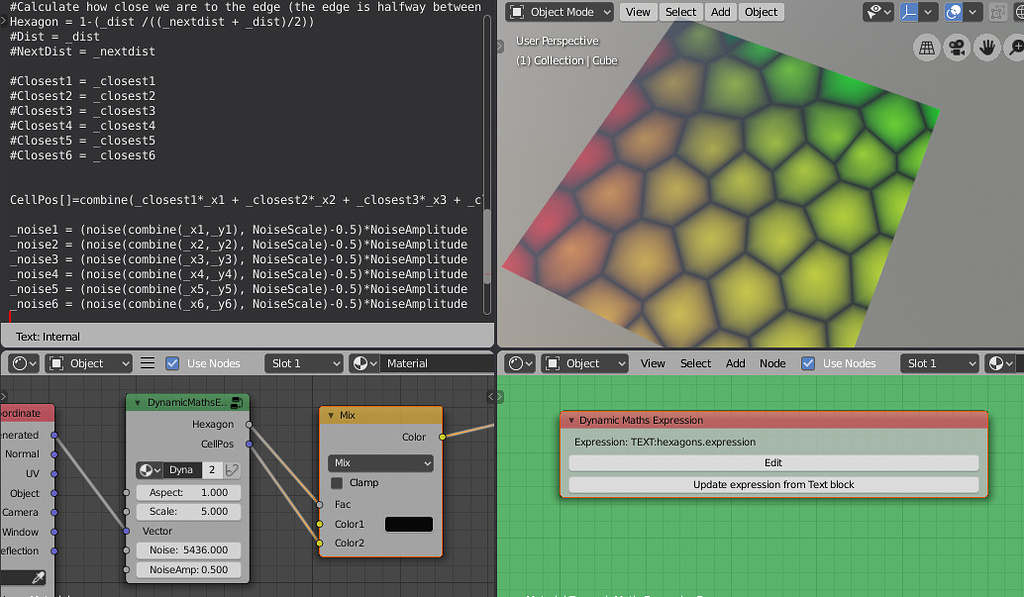The image size is (1024, 597).
Task: Click the left node editor header menu icon
Action: [148, 363]
